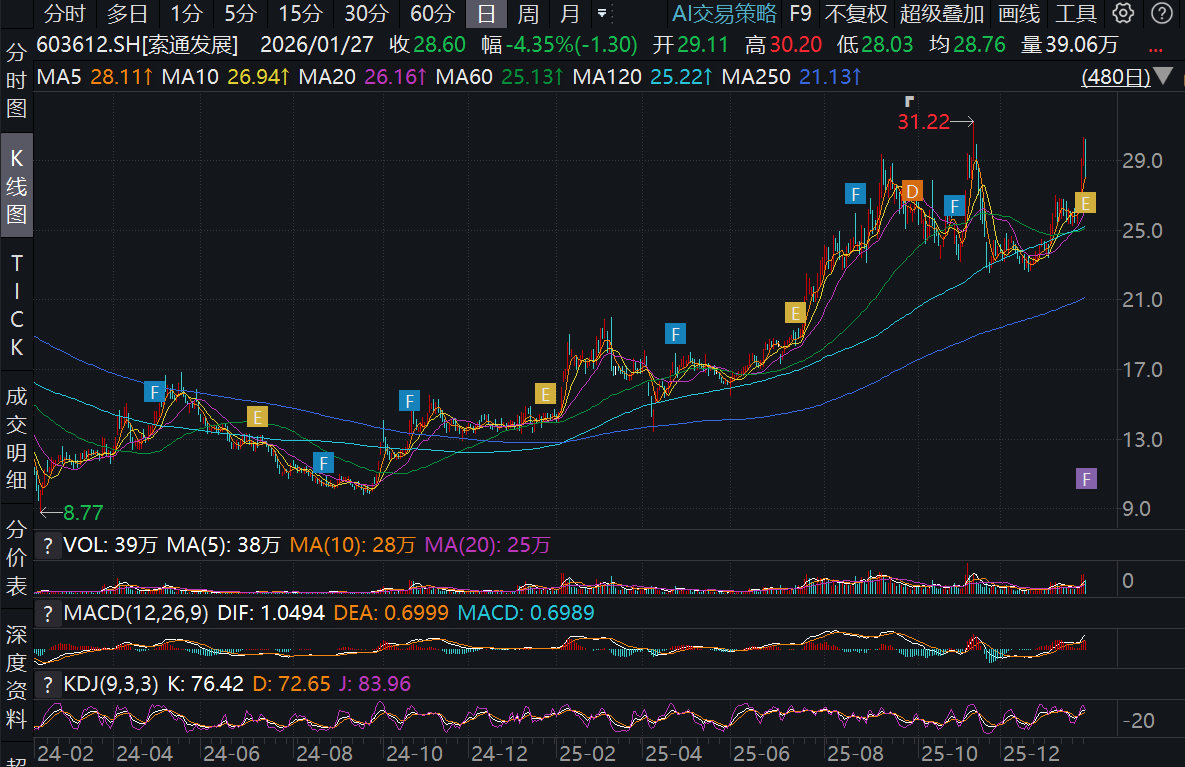Click the 画线 drawing button
The image size is (1185, 767).
point(1019,14)
